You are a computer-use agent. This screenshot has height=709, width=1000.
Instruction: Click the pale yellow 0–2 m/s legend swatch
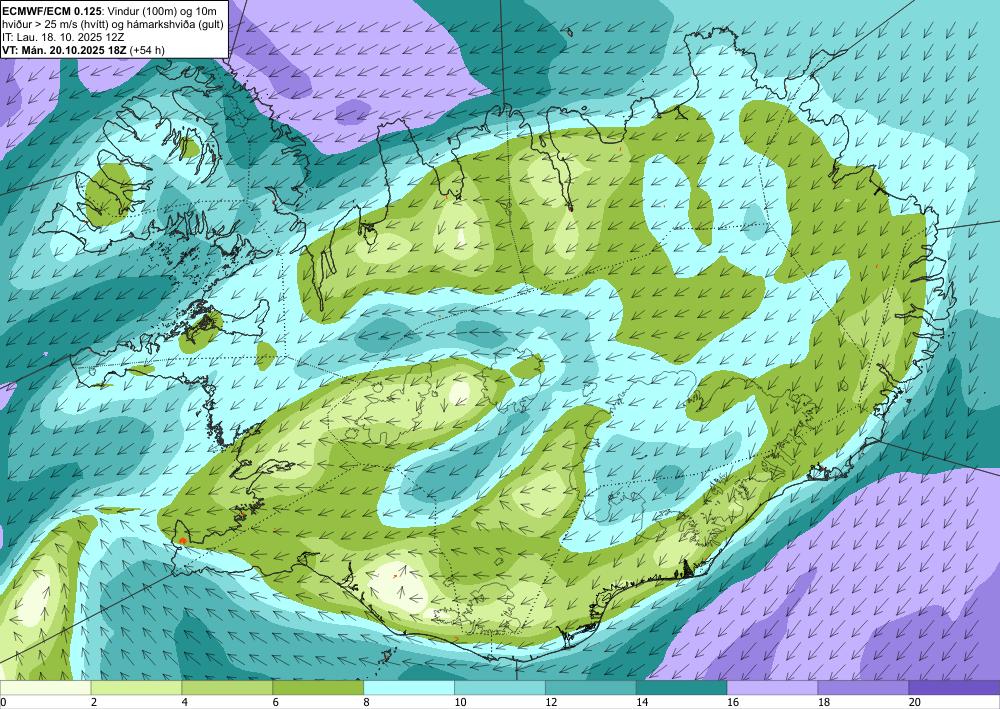(x=45, y=688)
